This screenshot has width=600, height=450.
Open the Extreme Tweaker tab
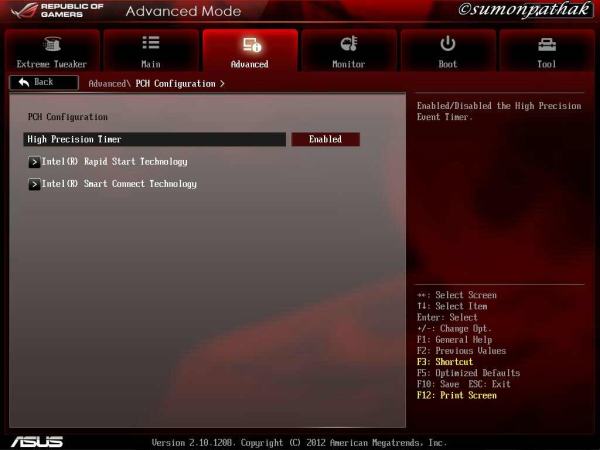[52, 50]
